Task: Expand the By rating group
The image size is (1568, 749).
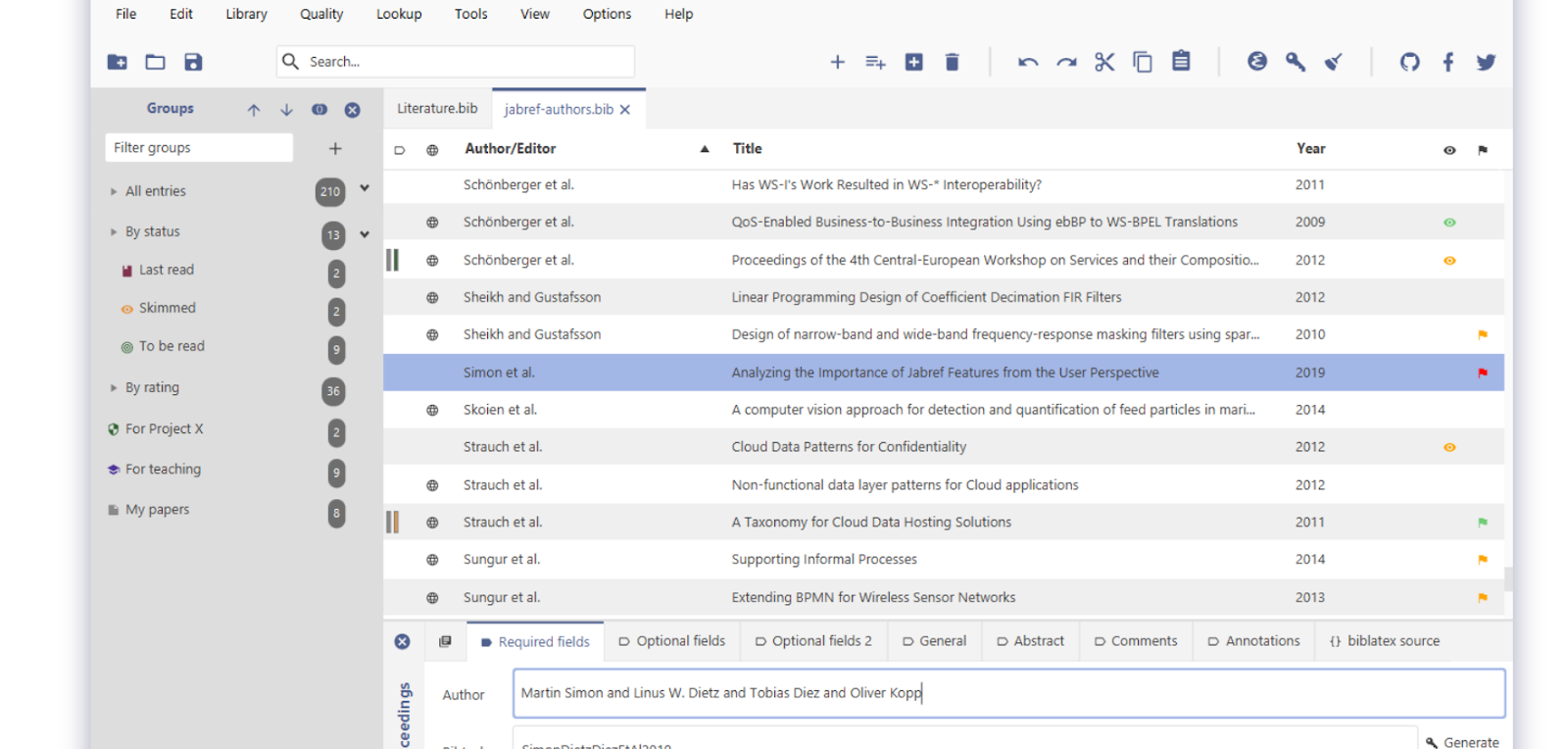Action: tap(114, 388)
